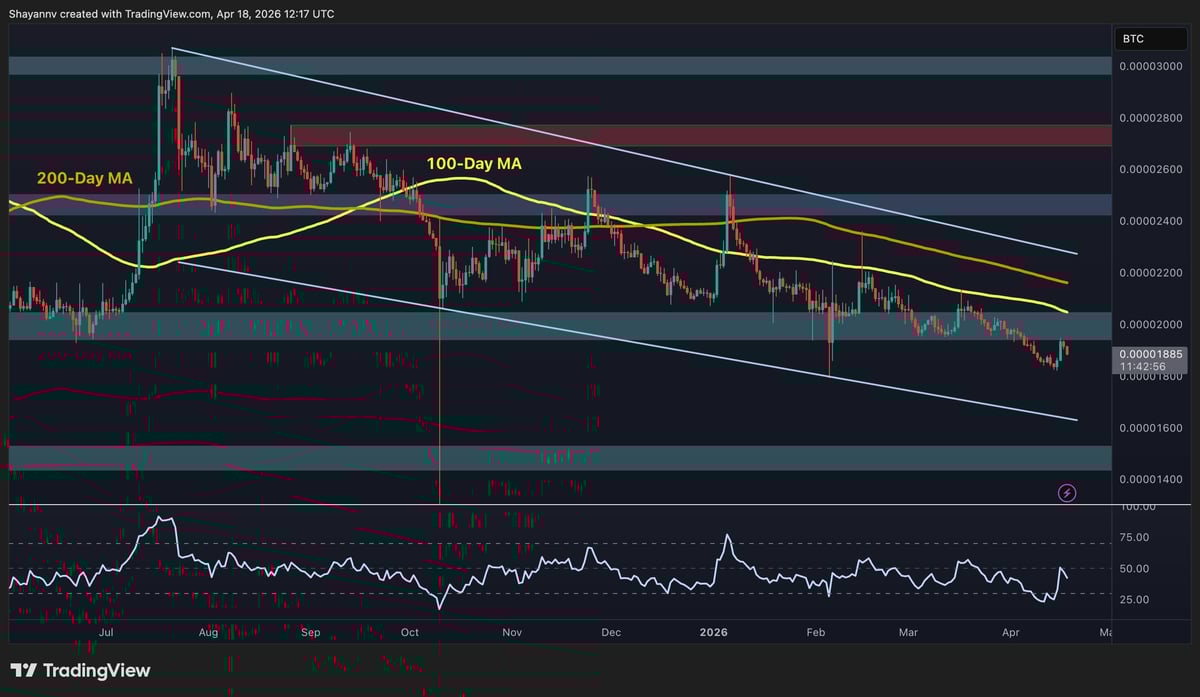Click the 100-Day MA annotation label
Screen dimensions: 1200x697
474,163
